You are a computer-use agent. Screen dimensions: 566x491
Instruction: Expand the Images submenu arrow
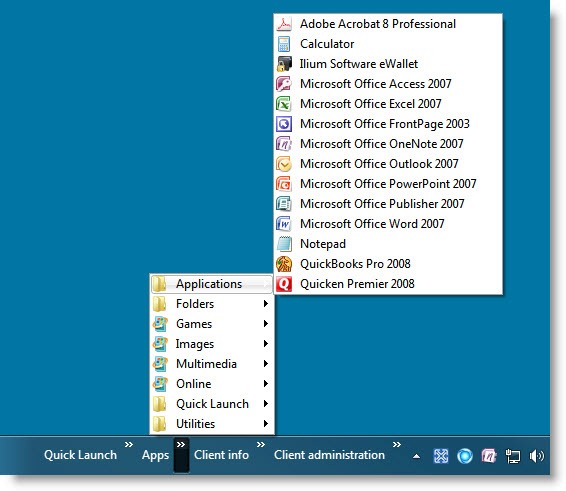click(x=266, y=344)
